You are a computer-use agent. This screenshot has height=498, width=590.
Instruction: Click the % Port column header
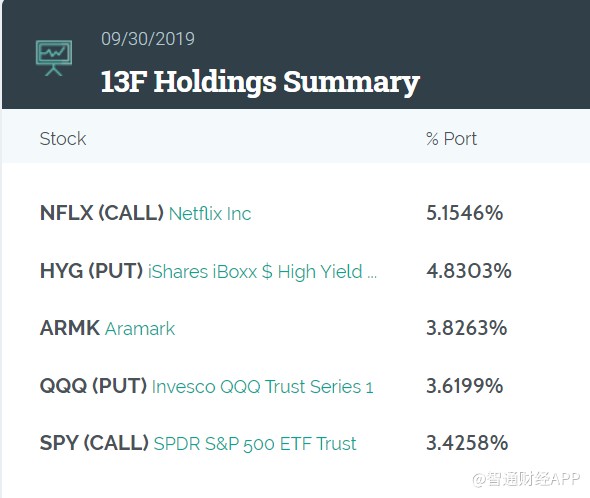(x=452, y=139)
